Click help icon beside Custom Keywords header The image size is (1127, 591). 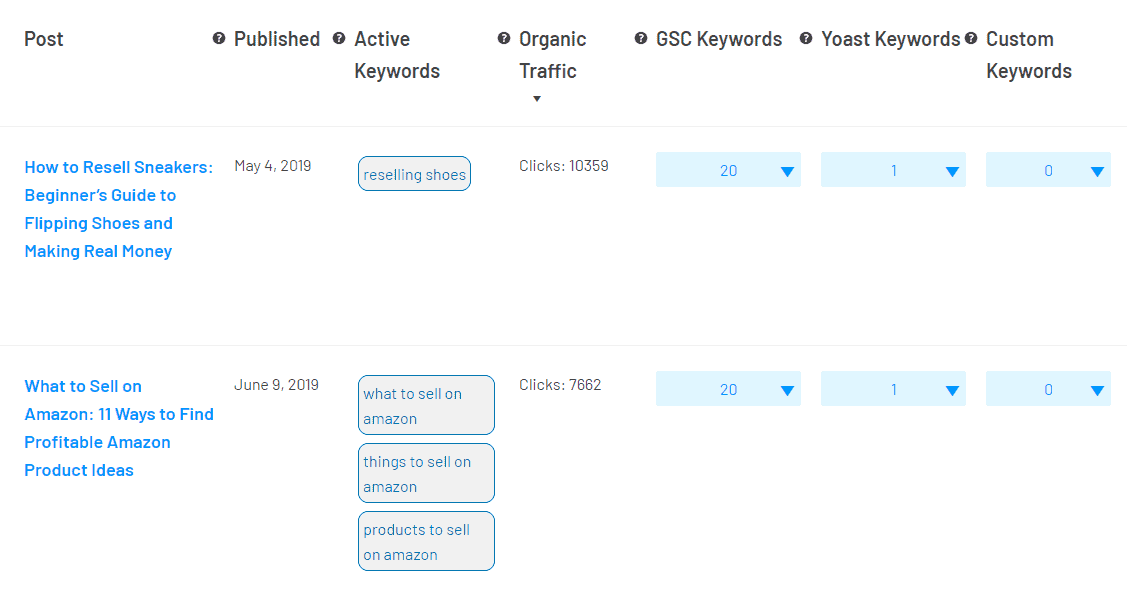970,38
